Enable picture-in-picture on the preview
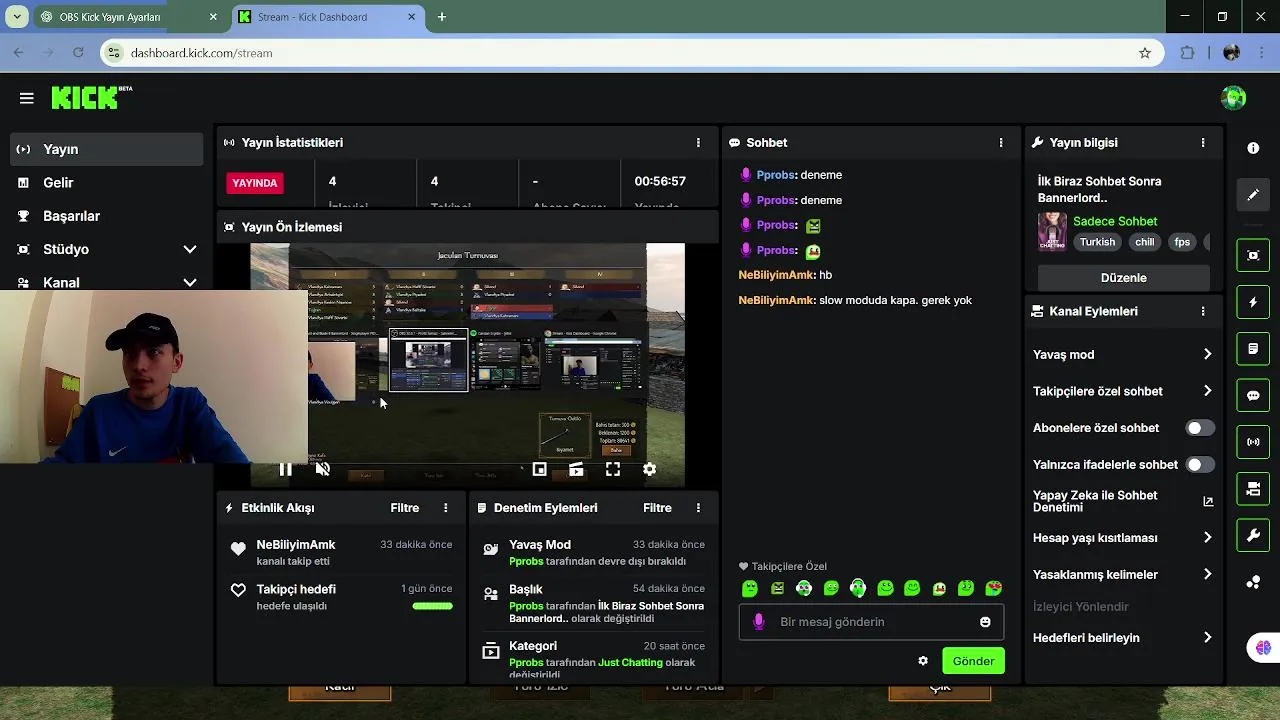 click(539, 469)
